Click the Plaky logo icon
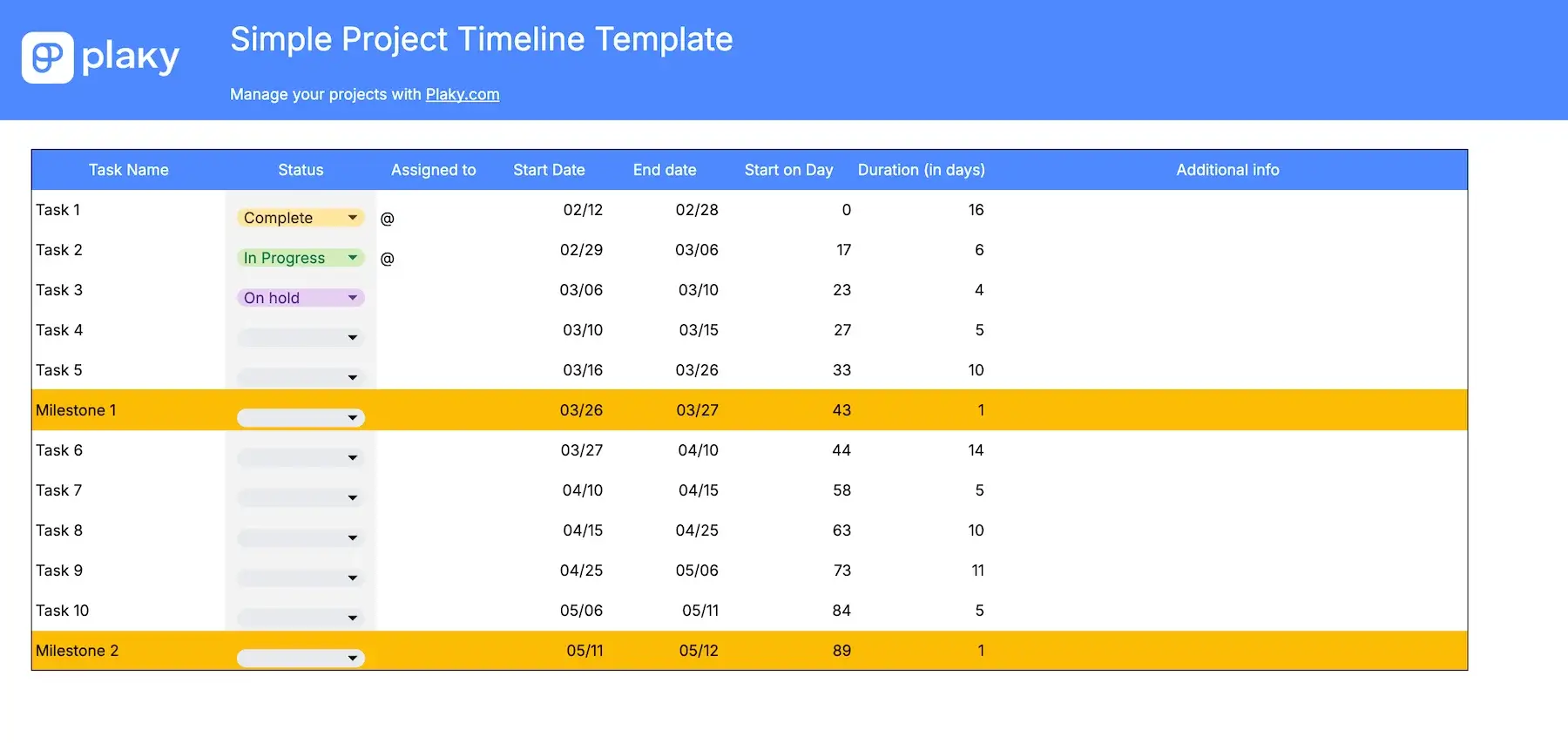The height and width of the screenshot is (743, 1568). pyautogui.click(x=47, y=57)
